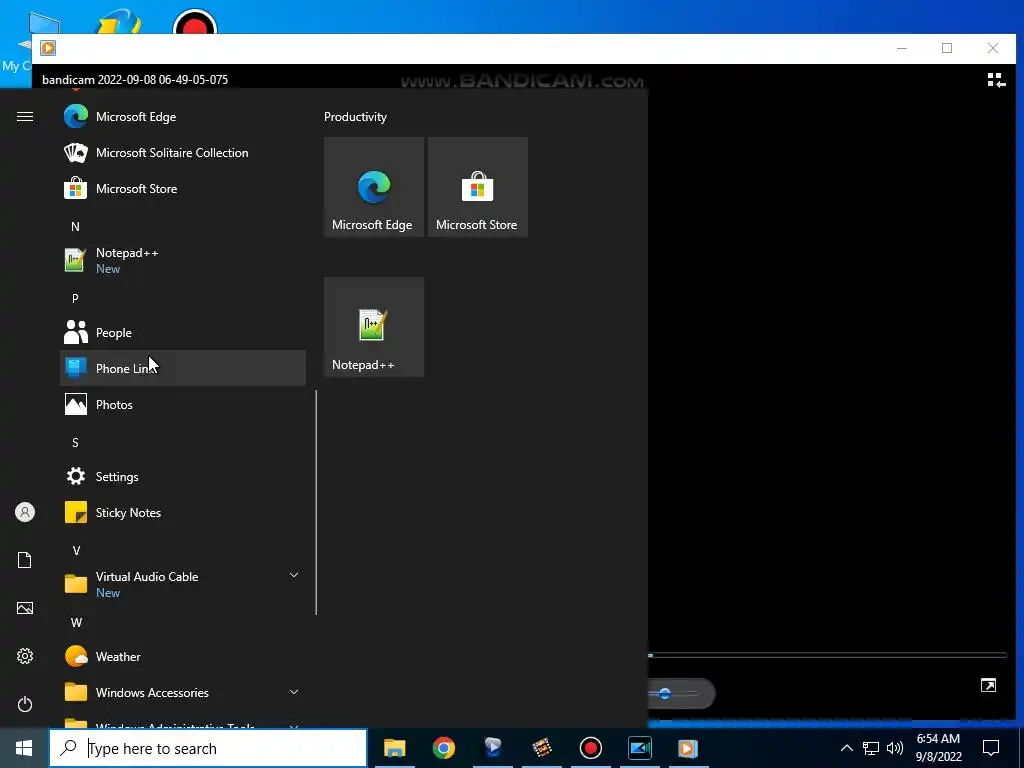Image resolution: width=1024 pixels, height=768 pixels.
Task: Expand the Windows Accessories folder
Action: click(x=183, y=692)
